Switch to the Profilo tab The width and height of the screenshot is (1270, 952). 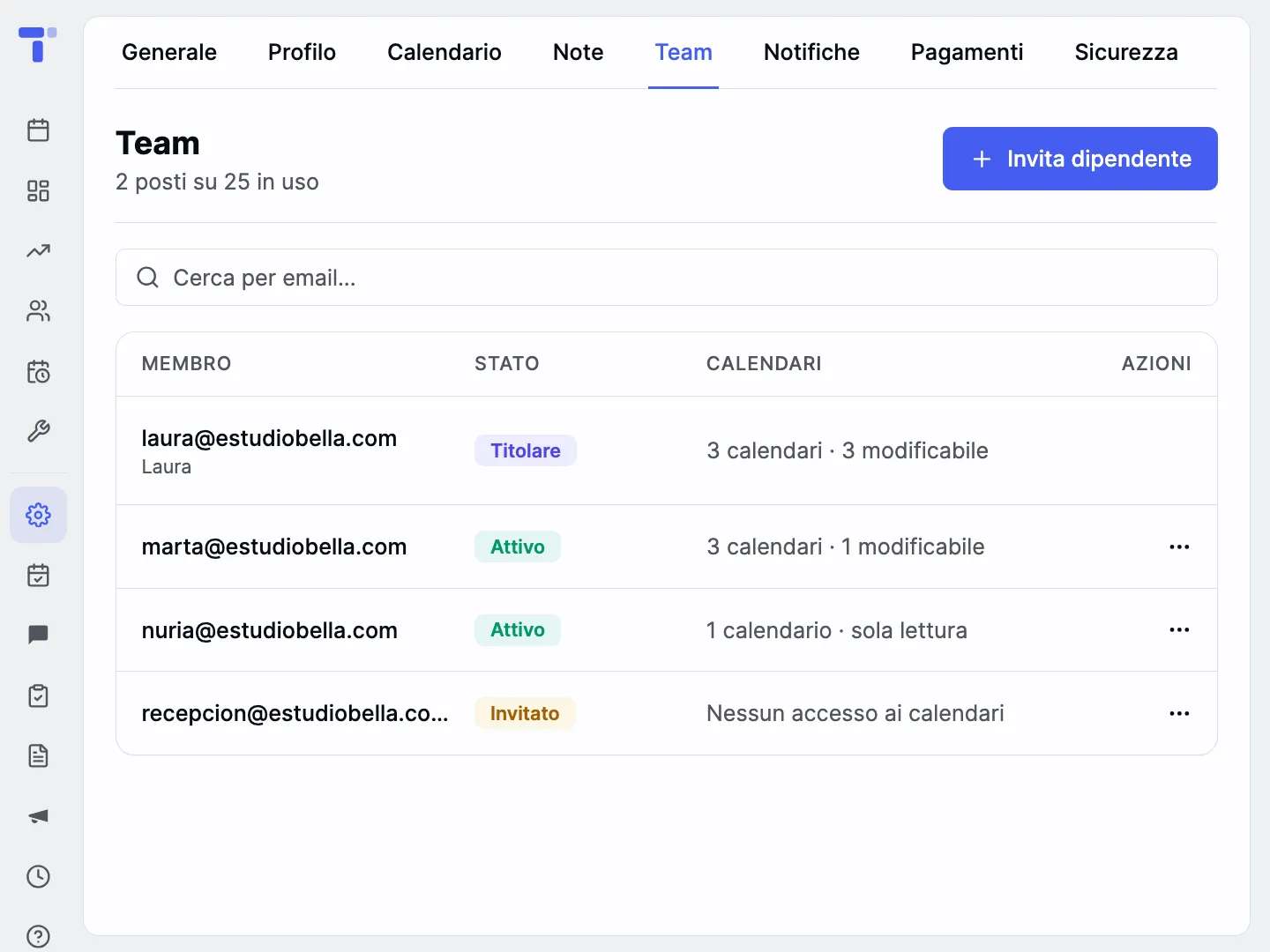302,52
